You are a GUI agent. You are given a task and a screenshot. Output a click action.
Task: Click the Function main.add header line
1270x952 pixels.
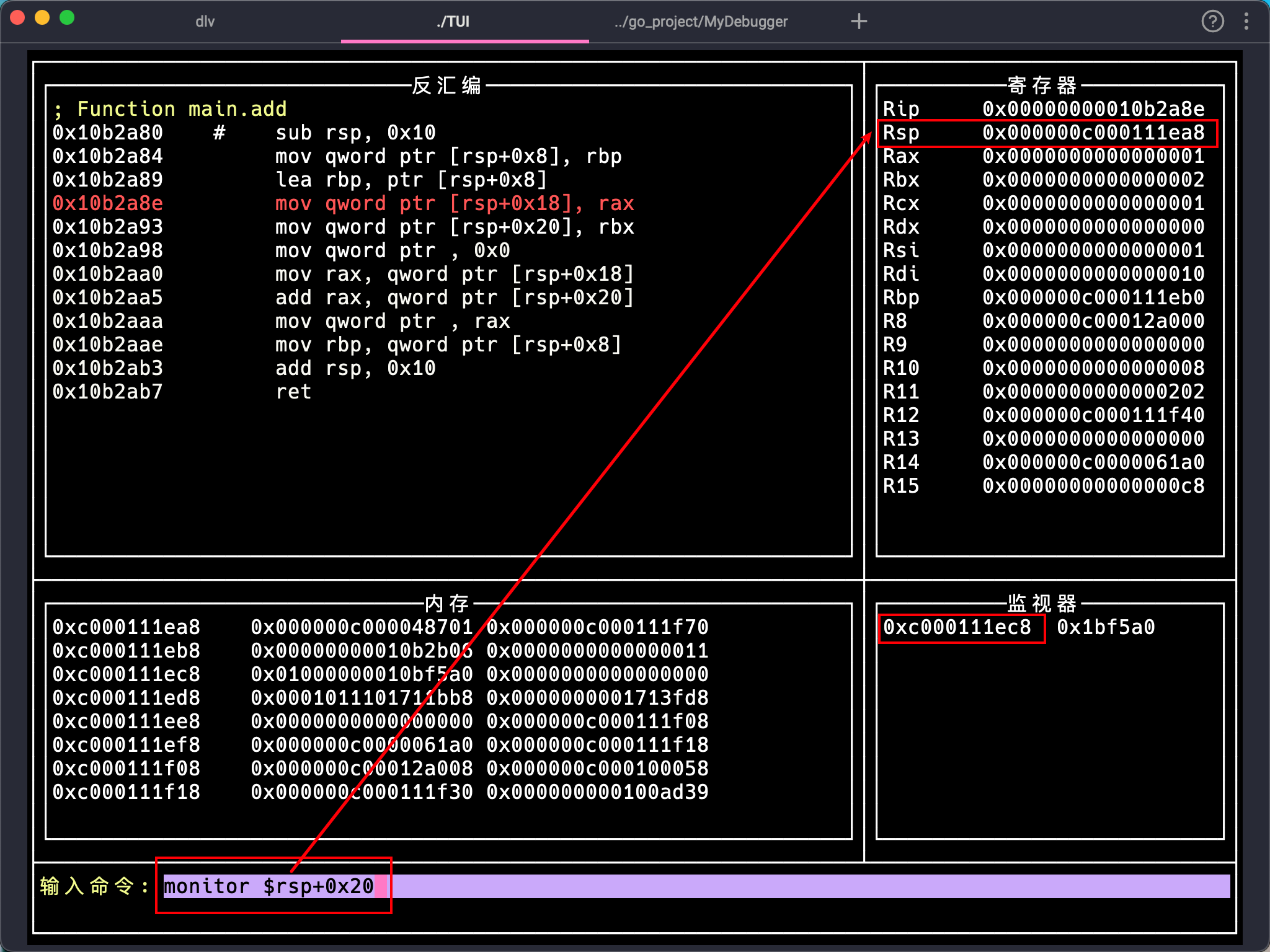(x=170, y=109)
